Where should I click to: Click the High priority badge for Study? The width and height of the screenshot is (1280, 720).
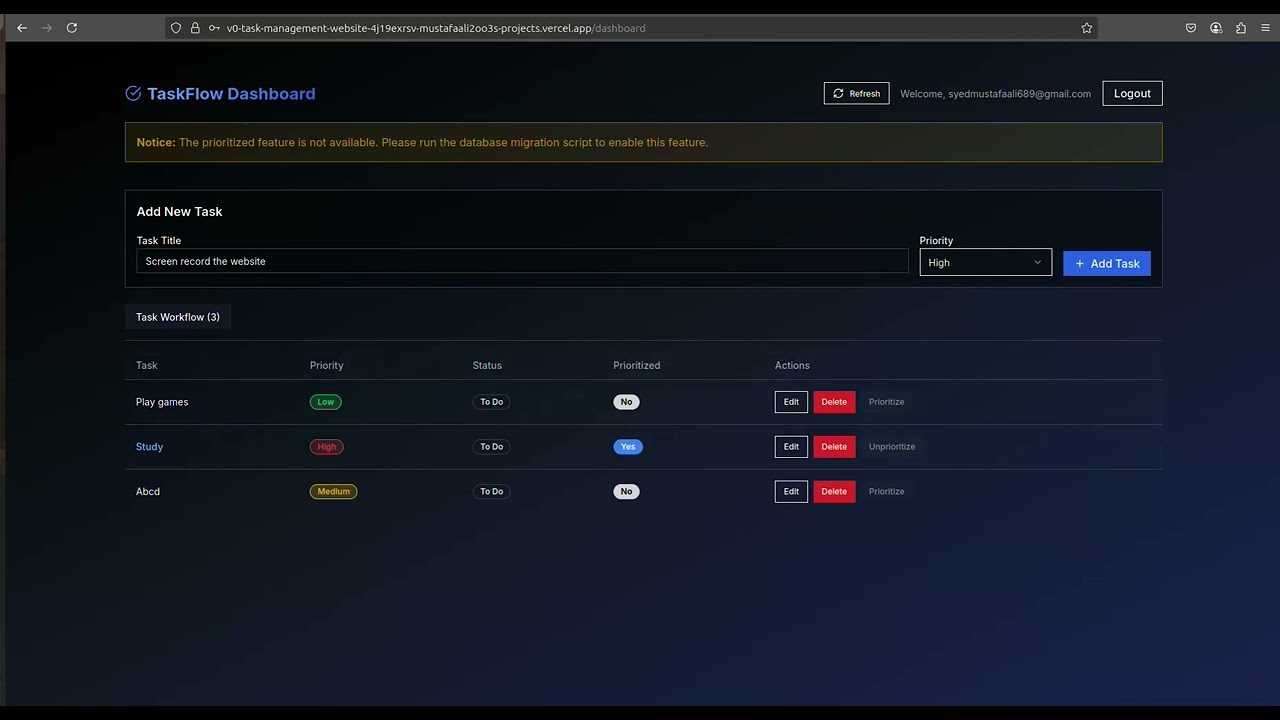pos(327,446)
